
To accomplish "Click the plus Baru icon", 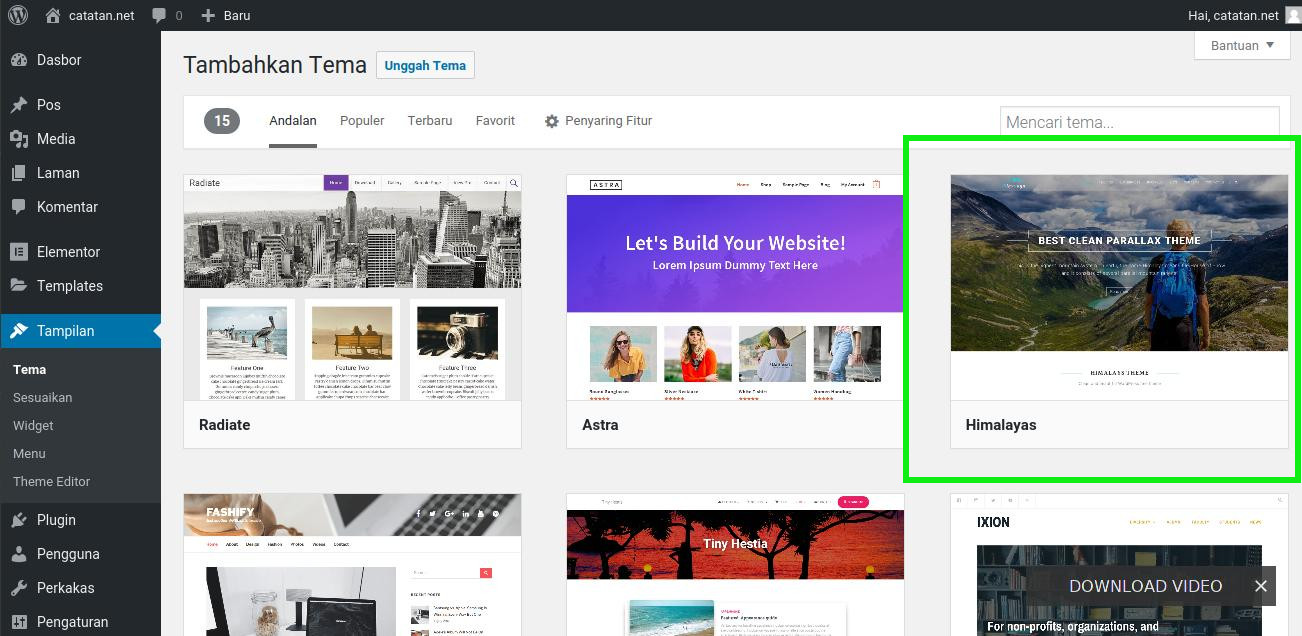I will (x=208, y=16).
